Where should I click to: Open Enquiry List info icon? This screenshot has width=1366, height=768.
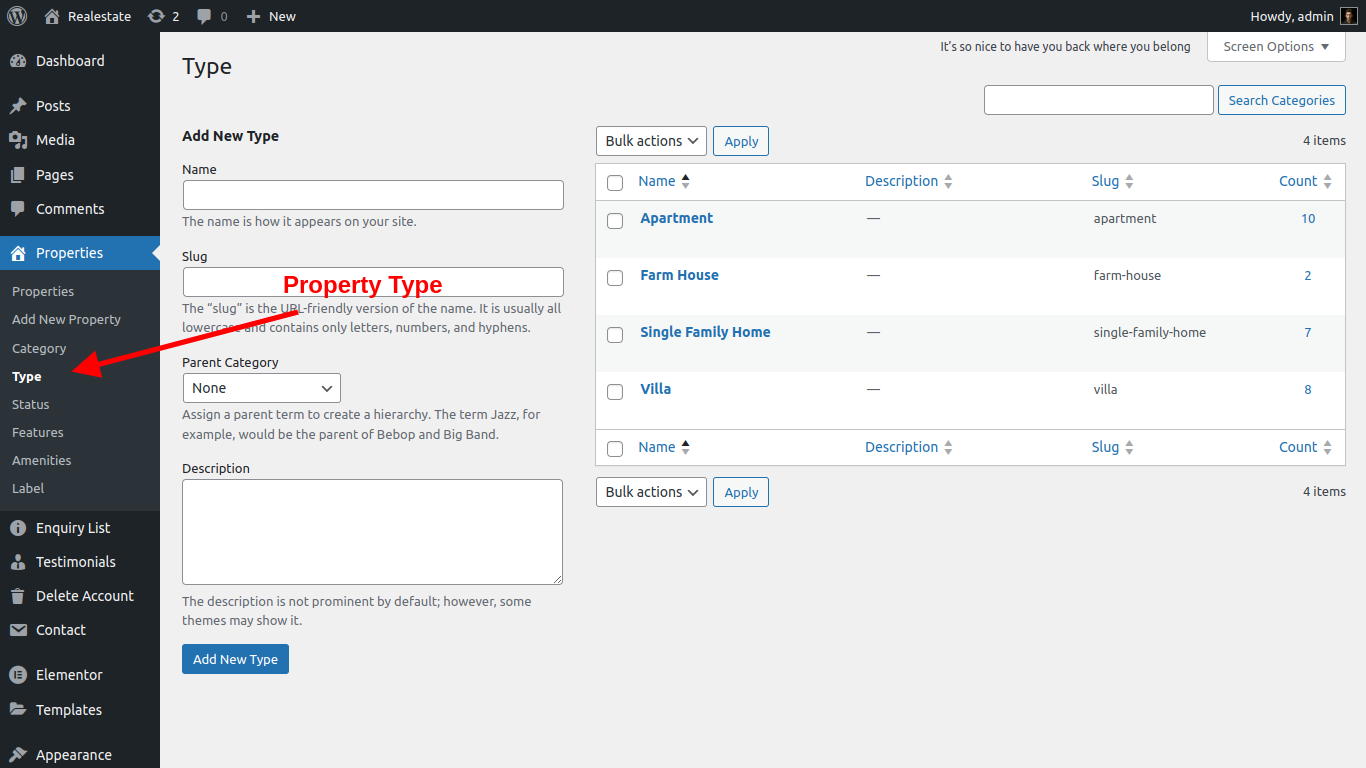click(18, 528)
